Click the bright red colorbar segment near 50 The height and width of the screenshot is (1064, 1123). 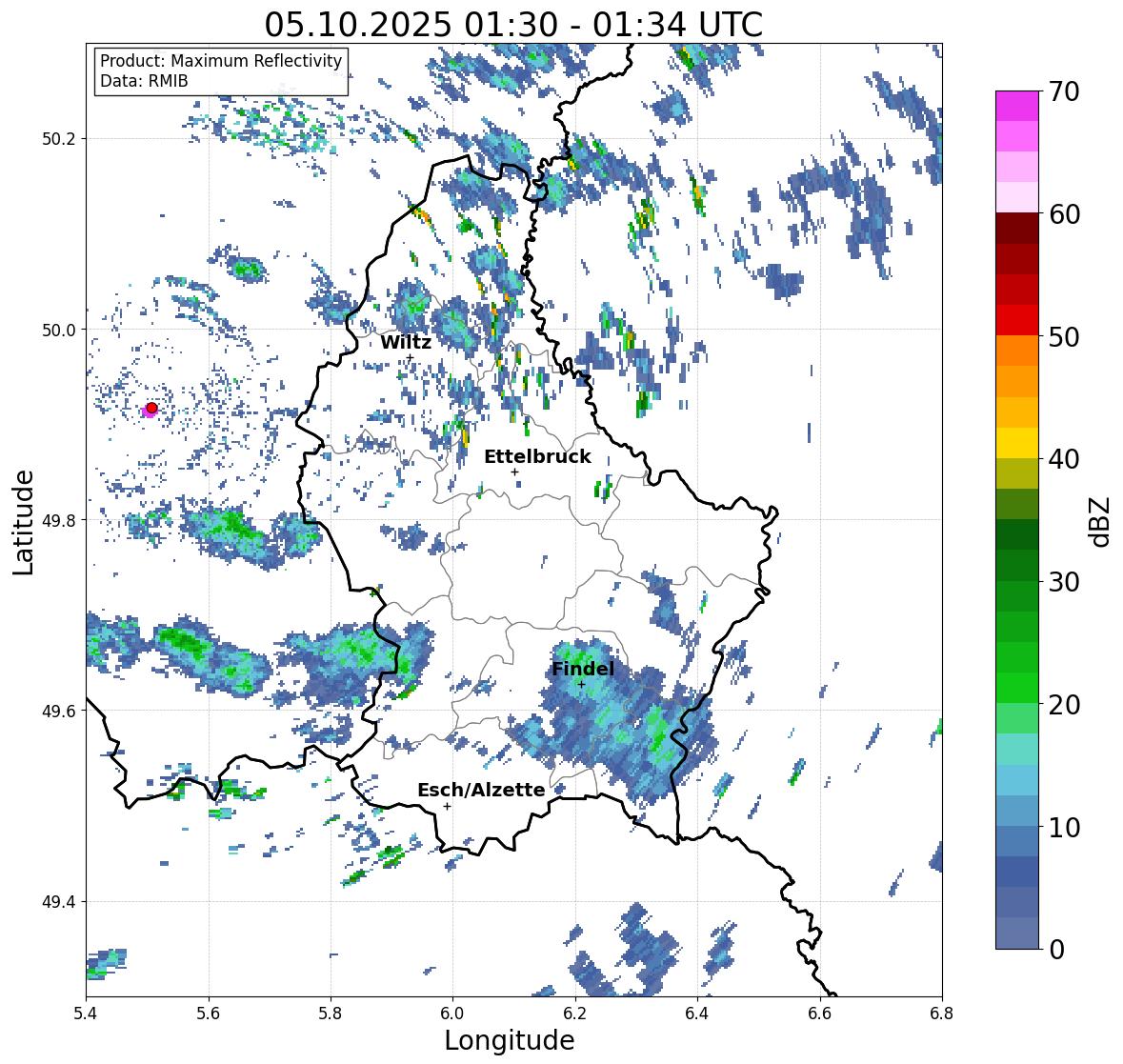(x=1017, y=320)
